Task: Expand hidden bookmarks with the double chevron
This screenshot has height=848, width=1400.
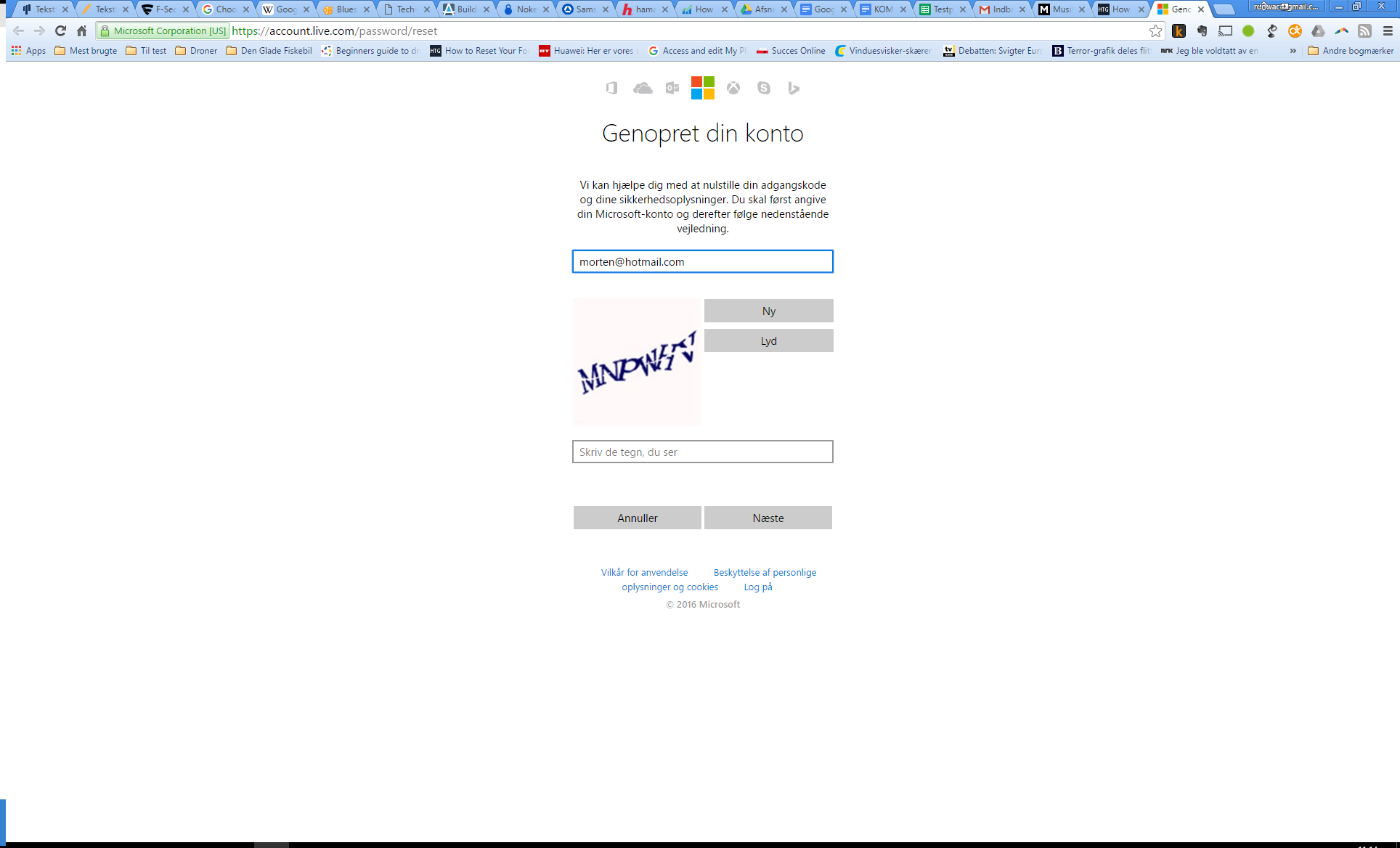Action: tap(1294, 51)
